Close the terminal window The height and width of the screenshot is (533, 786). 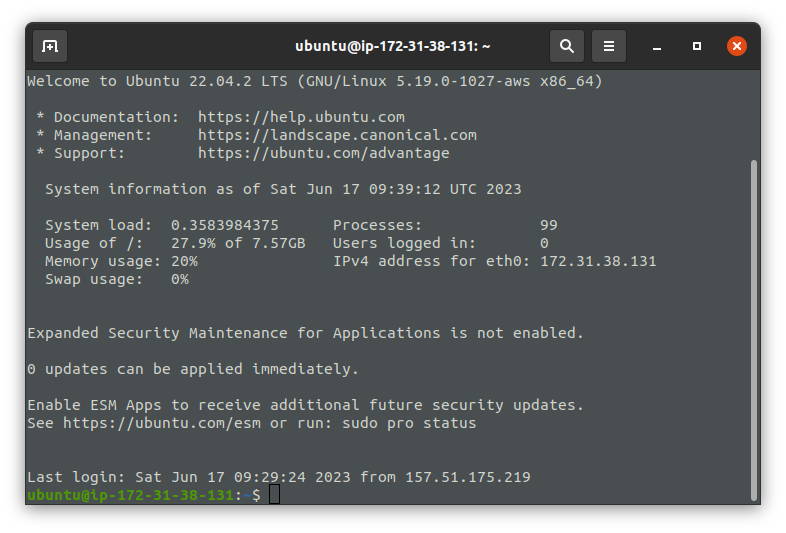(x=737, y=46)
